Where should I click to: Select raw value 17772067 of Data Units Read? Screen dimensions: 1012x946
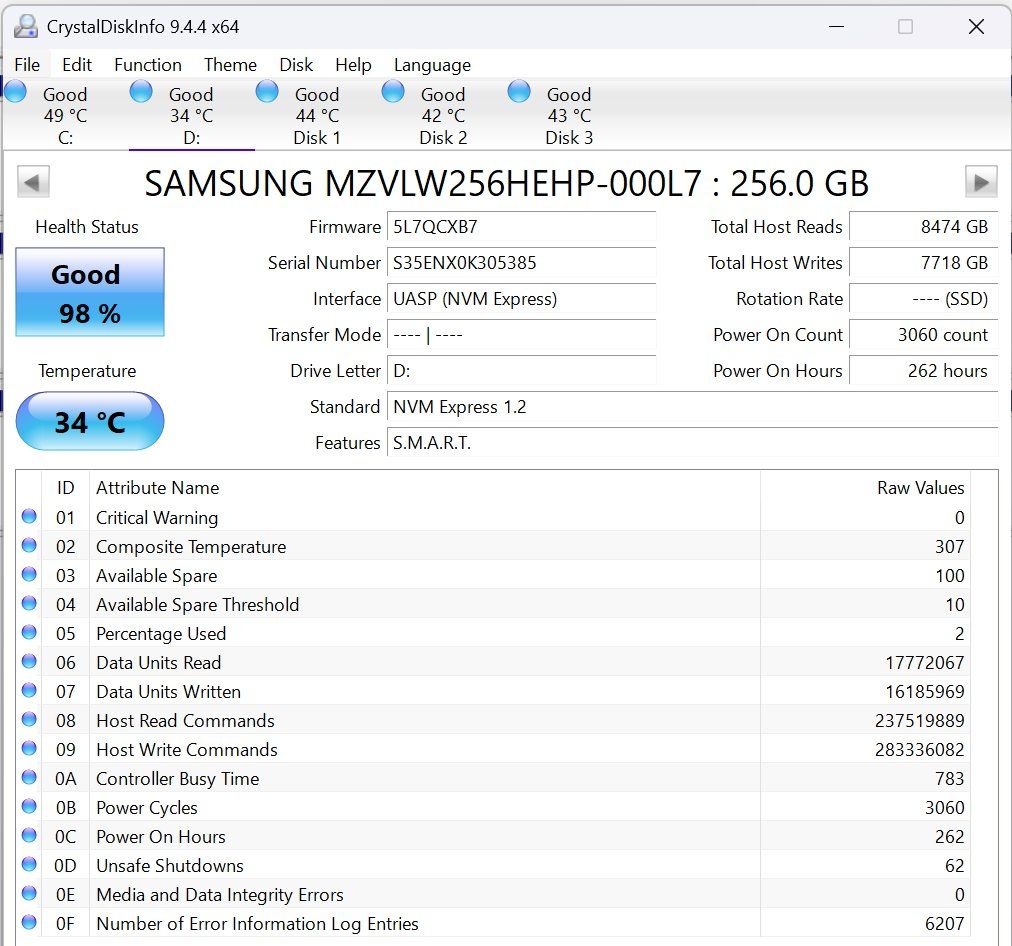924,663
